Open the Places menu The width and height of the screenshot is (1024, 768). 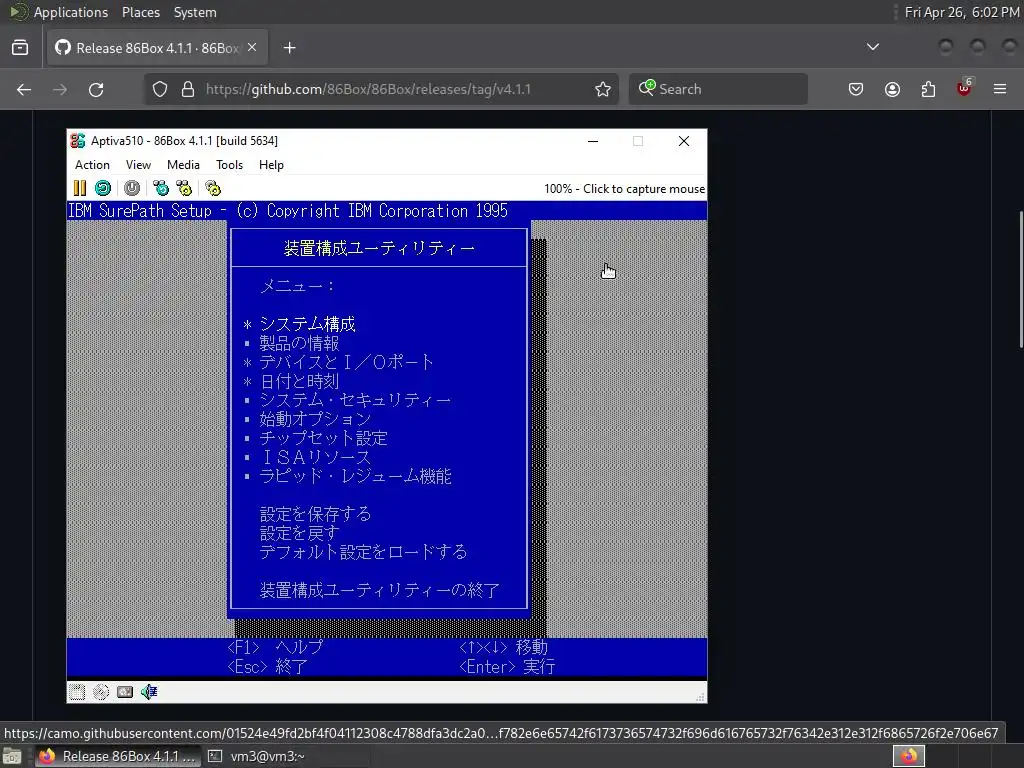(x=140, y=12)
